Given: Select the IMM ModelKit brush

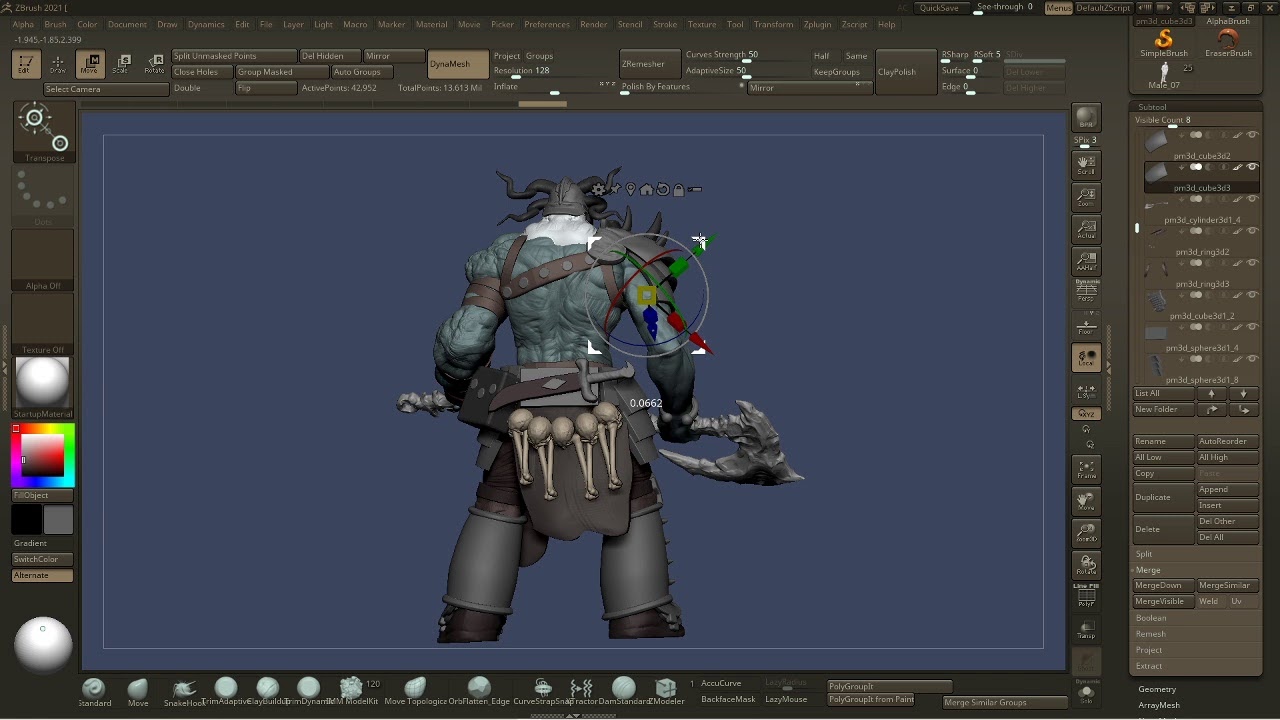Looking at the screenshot, I should [x=352, y=691].
